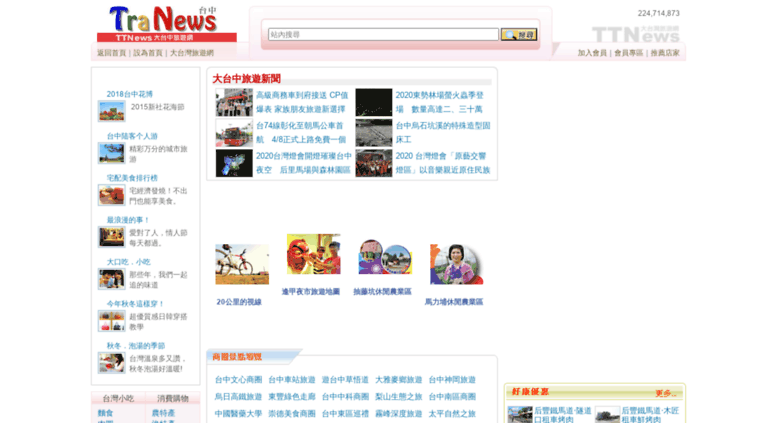Switch to the 消費購物 tab

pos(173,398)
